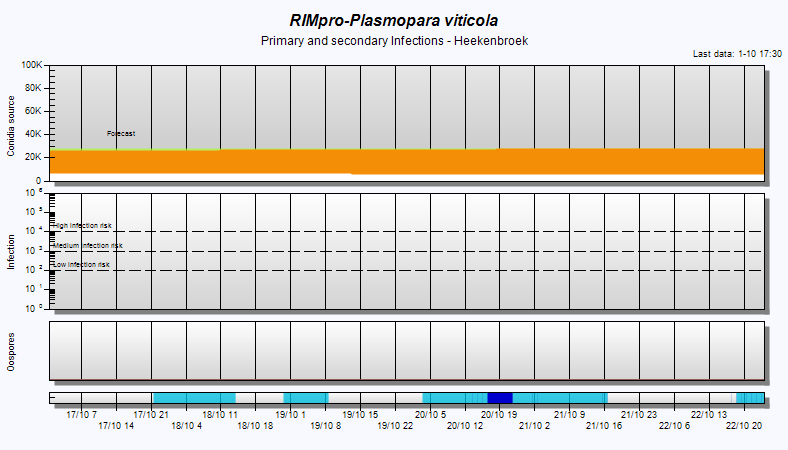Click the 22/10 6 time axis label

coord(674,426)
